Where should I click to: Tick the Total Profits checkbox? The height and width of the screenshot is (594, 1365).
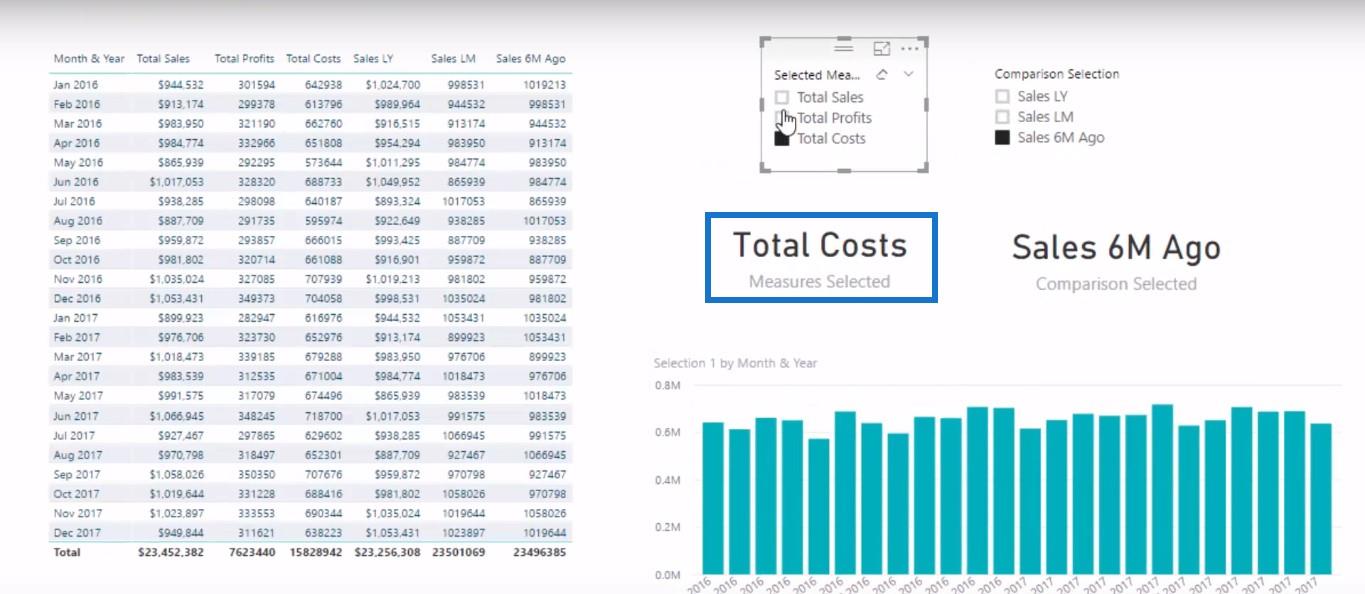click(782, 118)
